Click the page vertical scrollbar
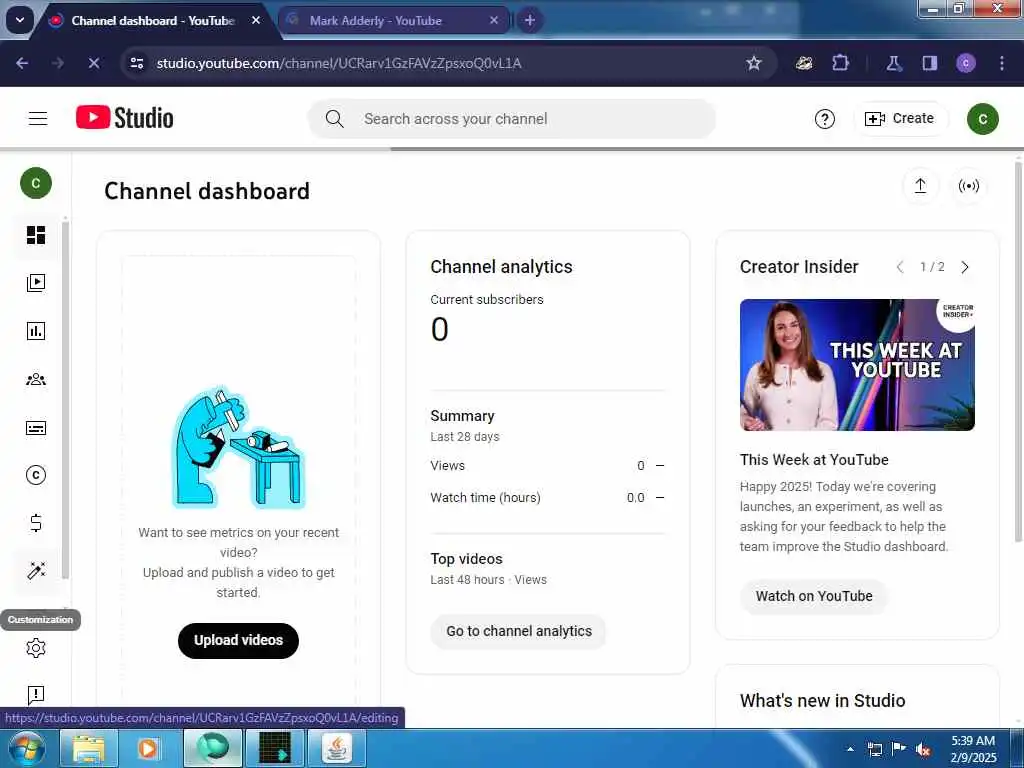 [1018, 350]
